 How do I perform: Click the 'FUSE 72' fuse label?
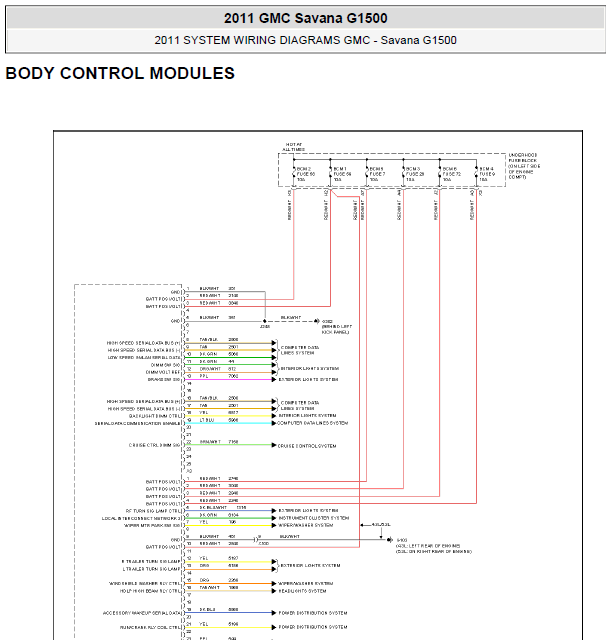pyautogui.click(x=452, y=174)
